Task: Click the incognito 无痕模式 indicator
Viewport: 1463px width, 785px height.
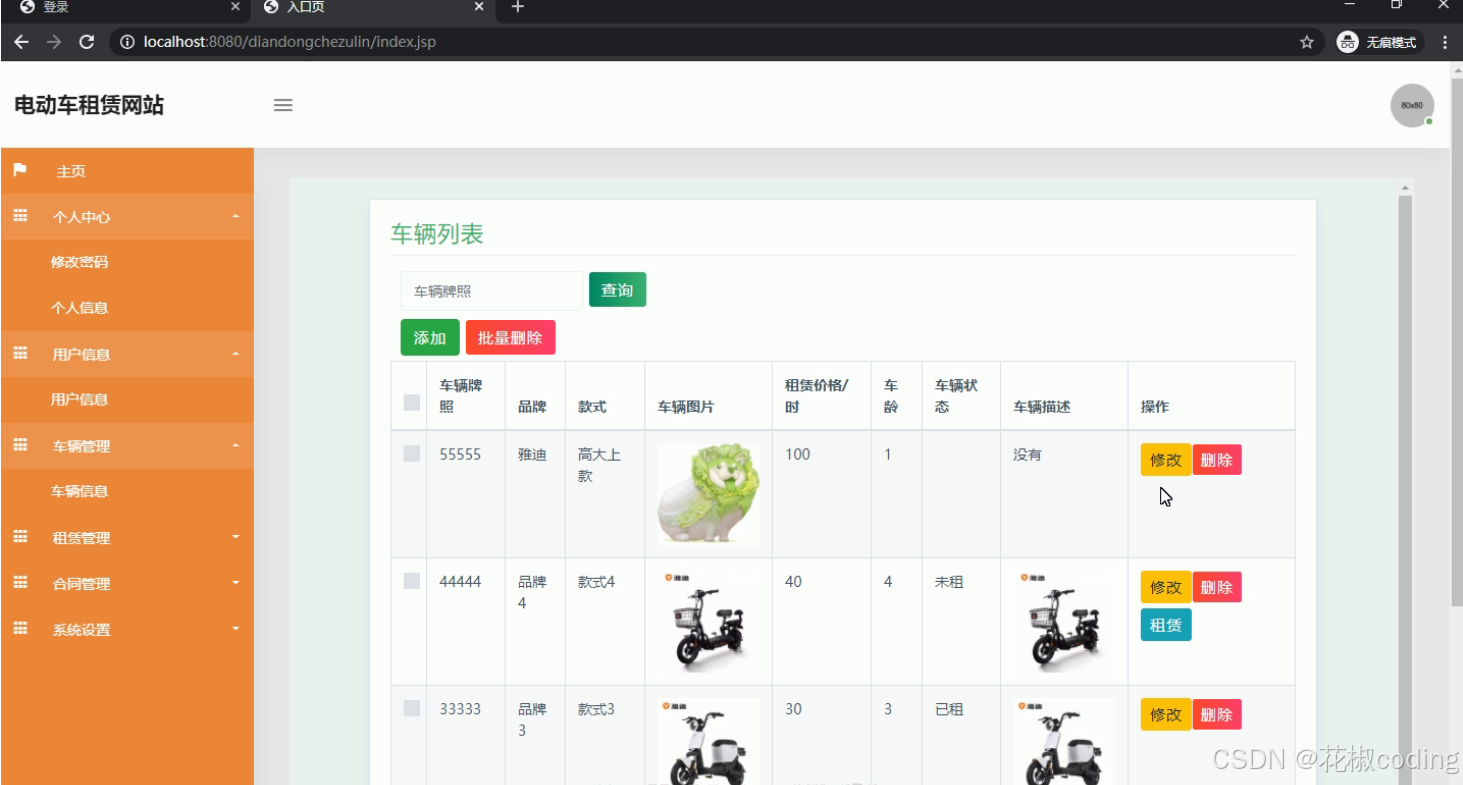Action: tap(1379, 42)
